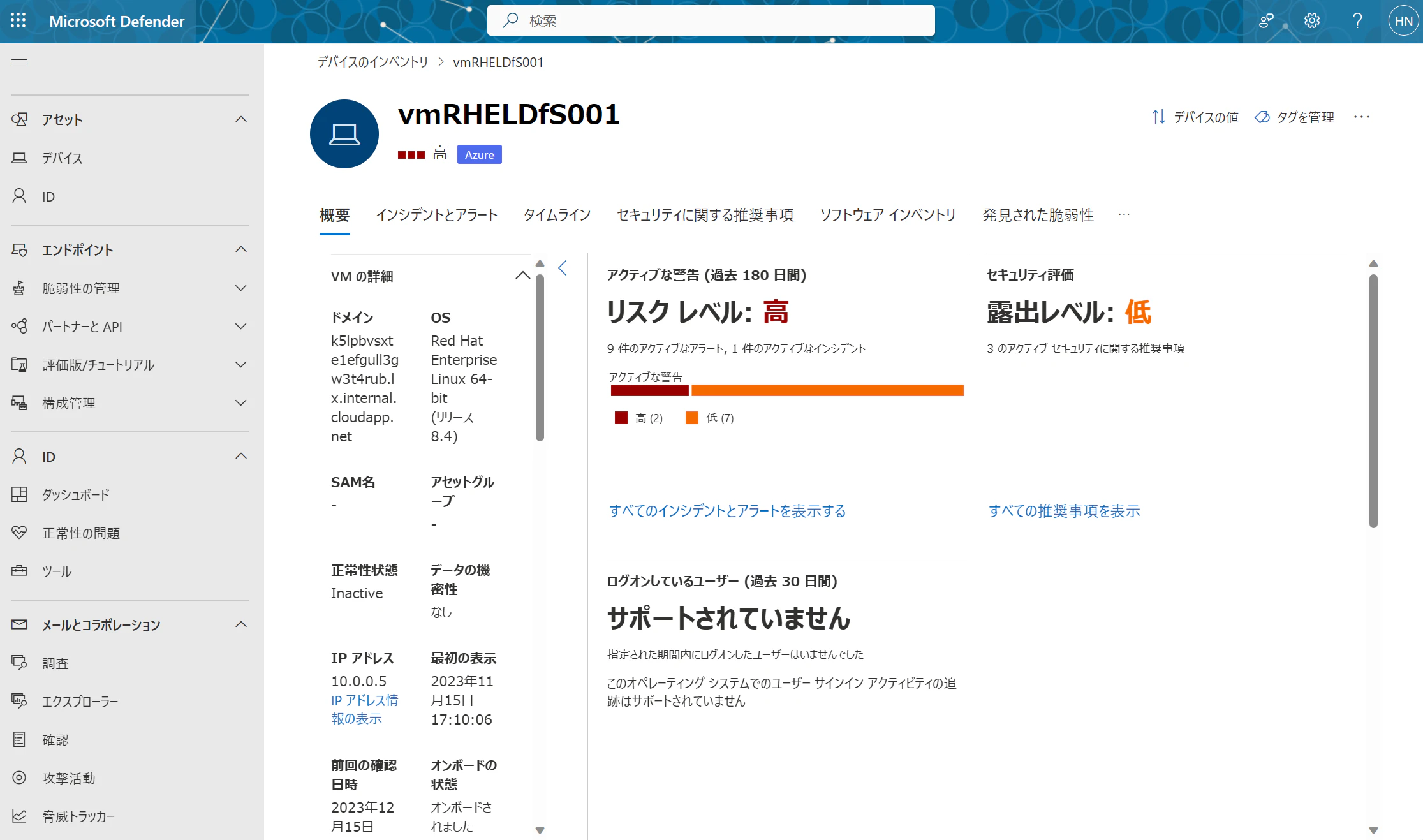Click デバイスの値 button
1423x840 pixels.
click(1195, 117)
